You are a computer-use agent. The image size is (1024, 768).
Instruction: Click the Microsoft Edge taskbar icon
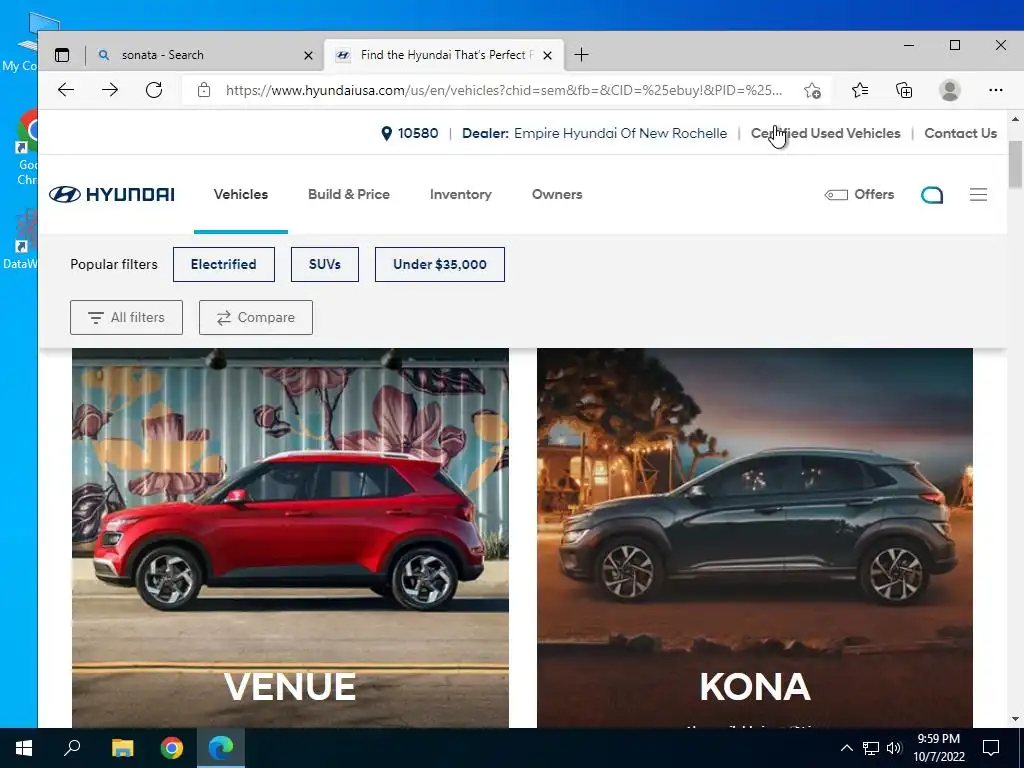(x=221, y=748)
